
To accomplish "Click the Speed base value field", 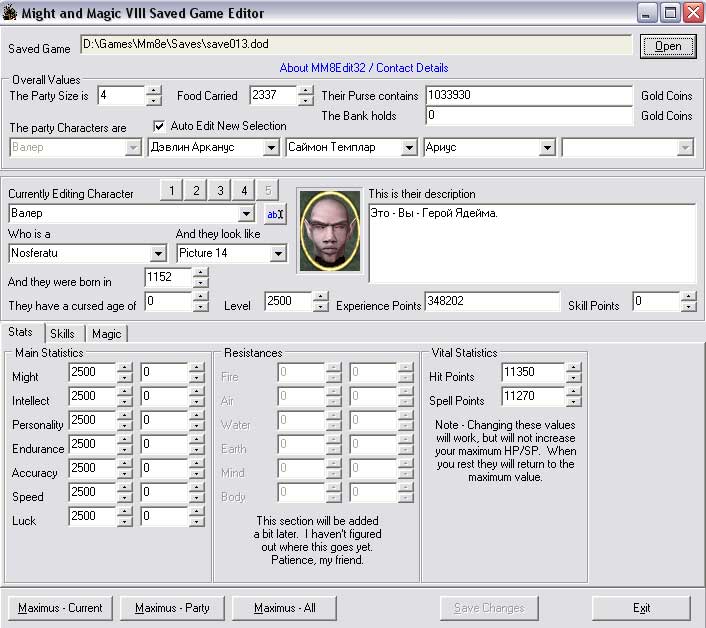I will coord(93,492).
